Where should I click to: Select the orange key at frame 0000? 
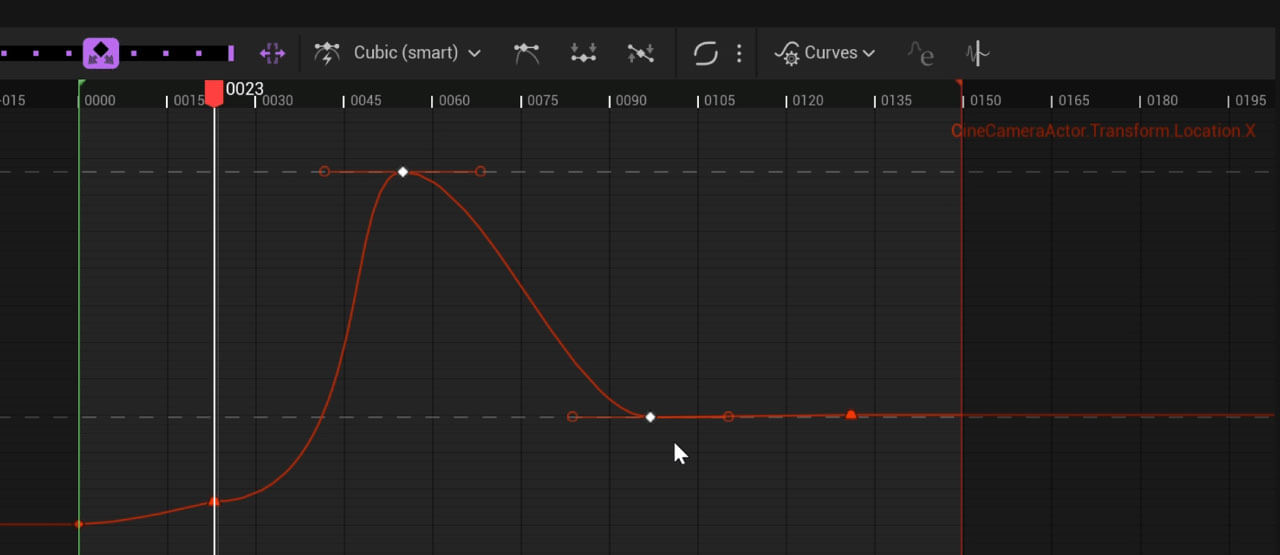[x=79, y=524]
